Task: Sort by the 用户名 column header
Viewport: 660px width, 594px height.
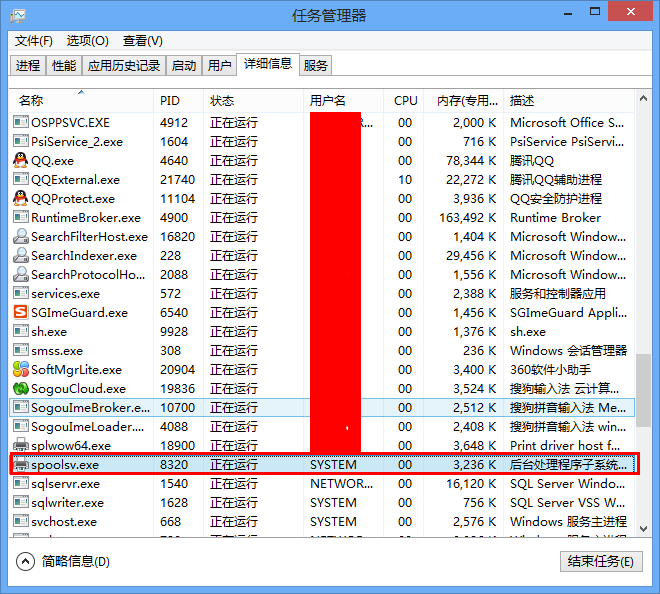Action: coord(343,101)
